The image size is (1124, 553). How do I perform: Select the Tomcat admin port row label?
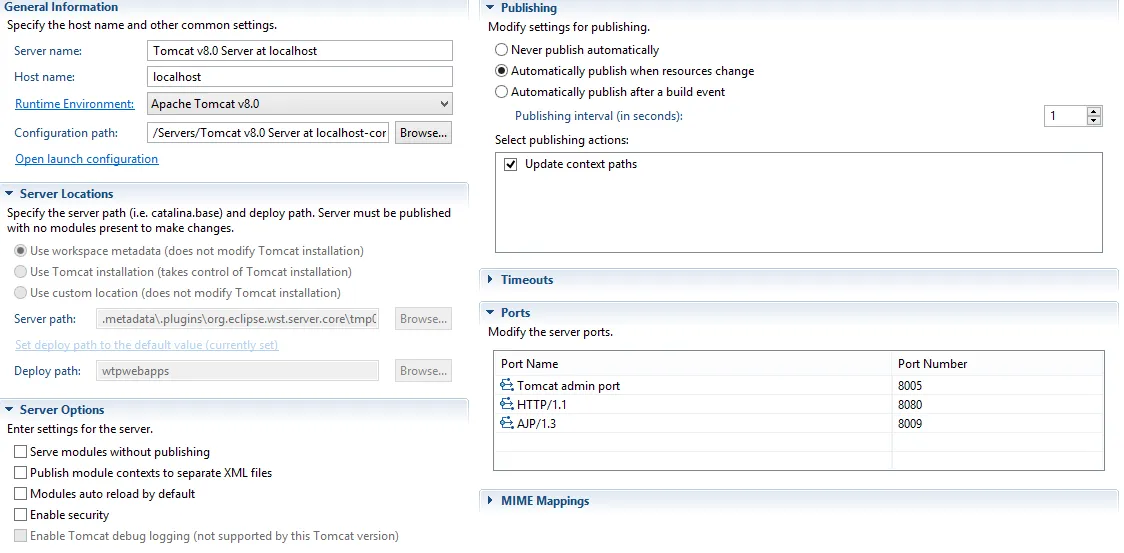[x=568, y=386]
